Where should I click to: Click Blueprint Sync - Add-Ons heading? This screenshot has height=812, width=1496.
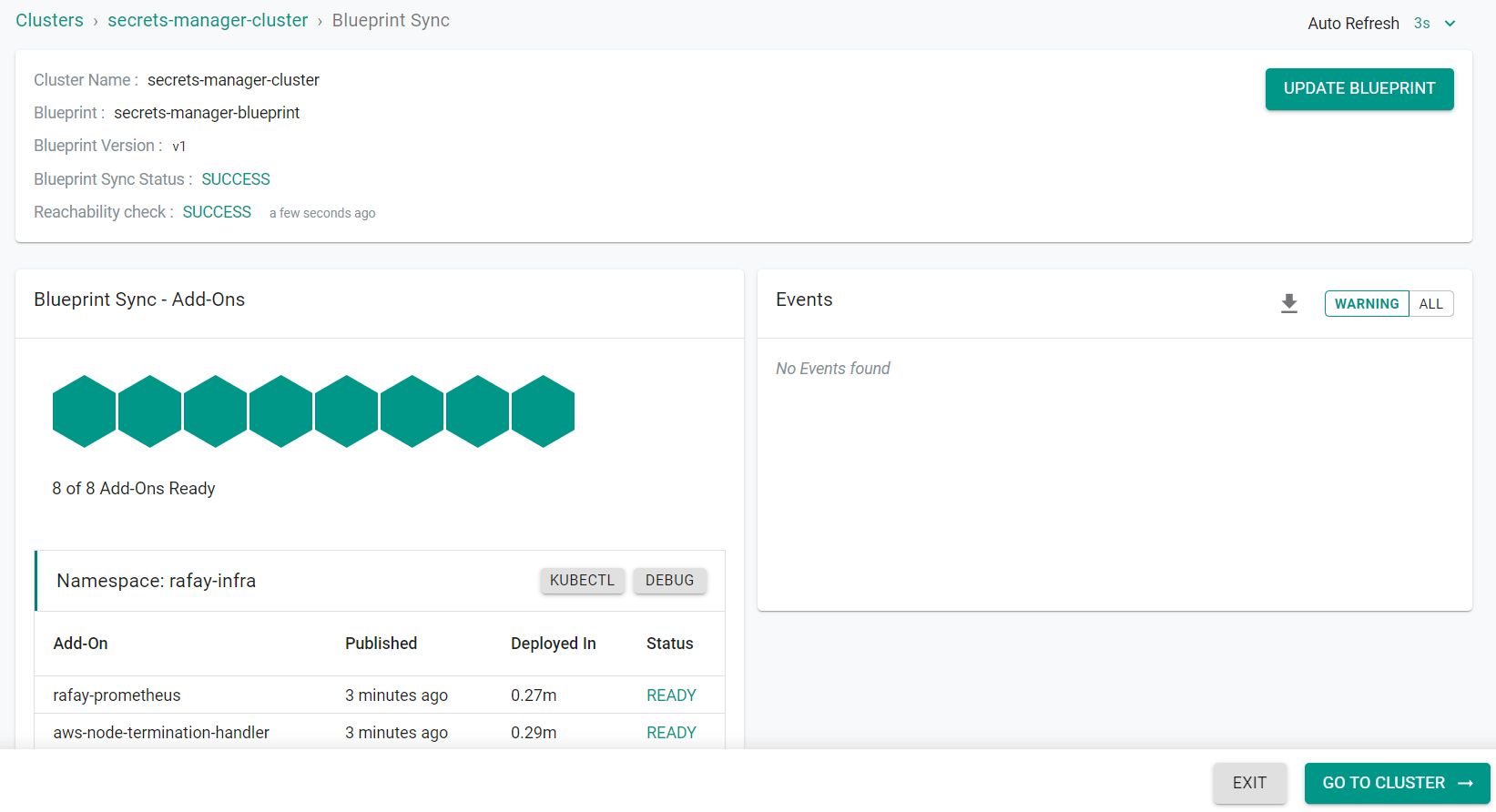139,299
